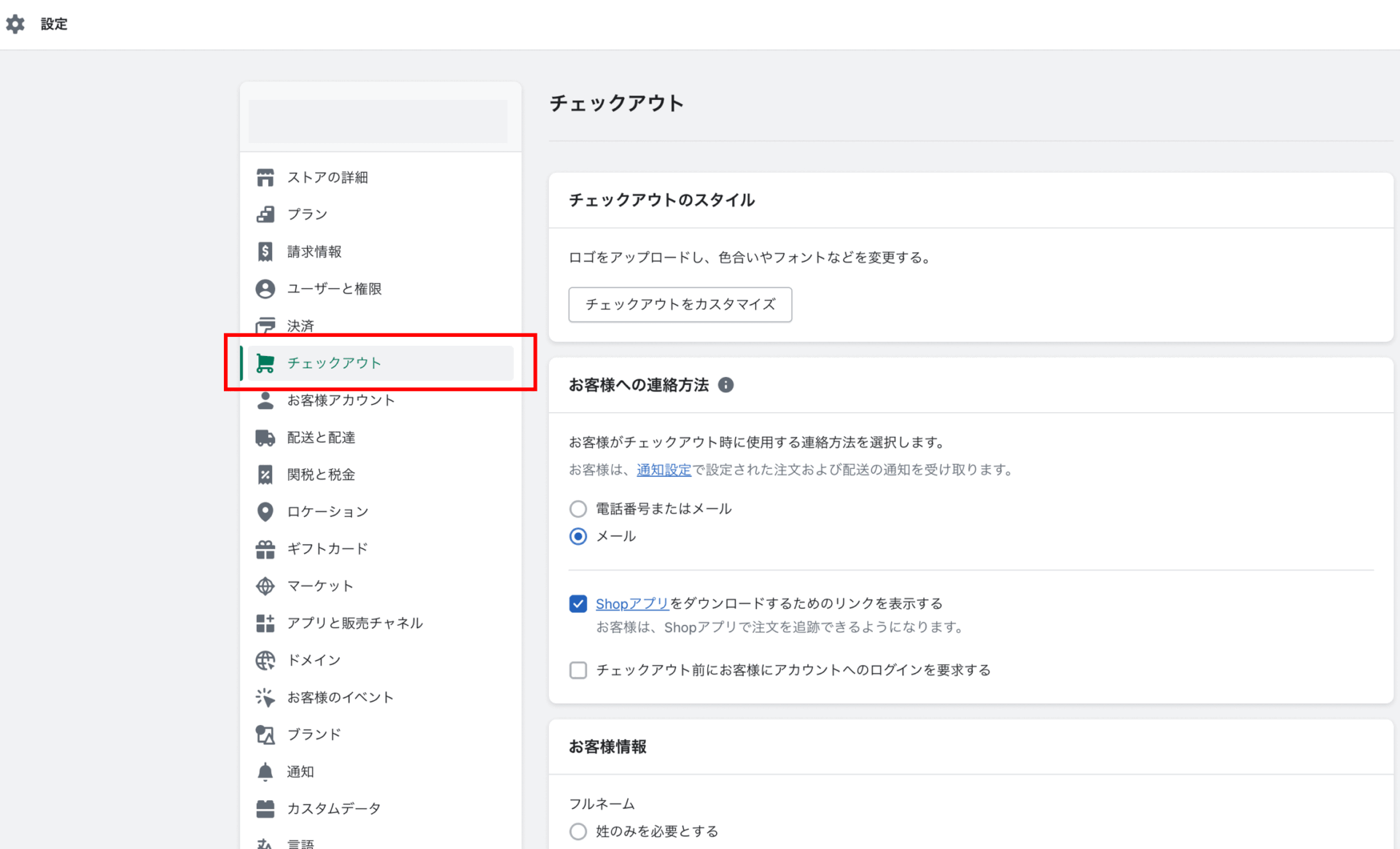Open プラン settings page

click(x=381, y=214)
